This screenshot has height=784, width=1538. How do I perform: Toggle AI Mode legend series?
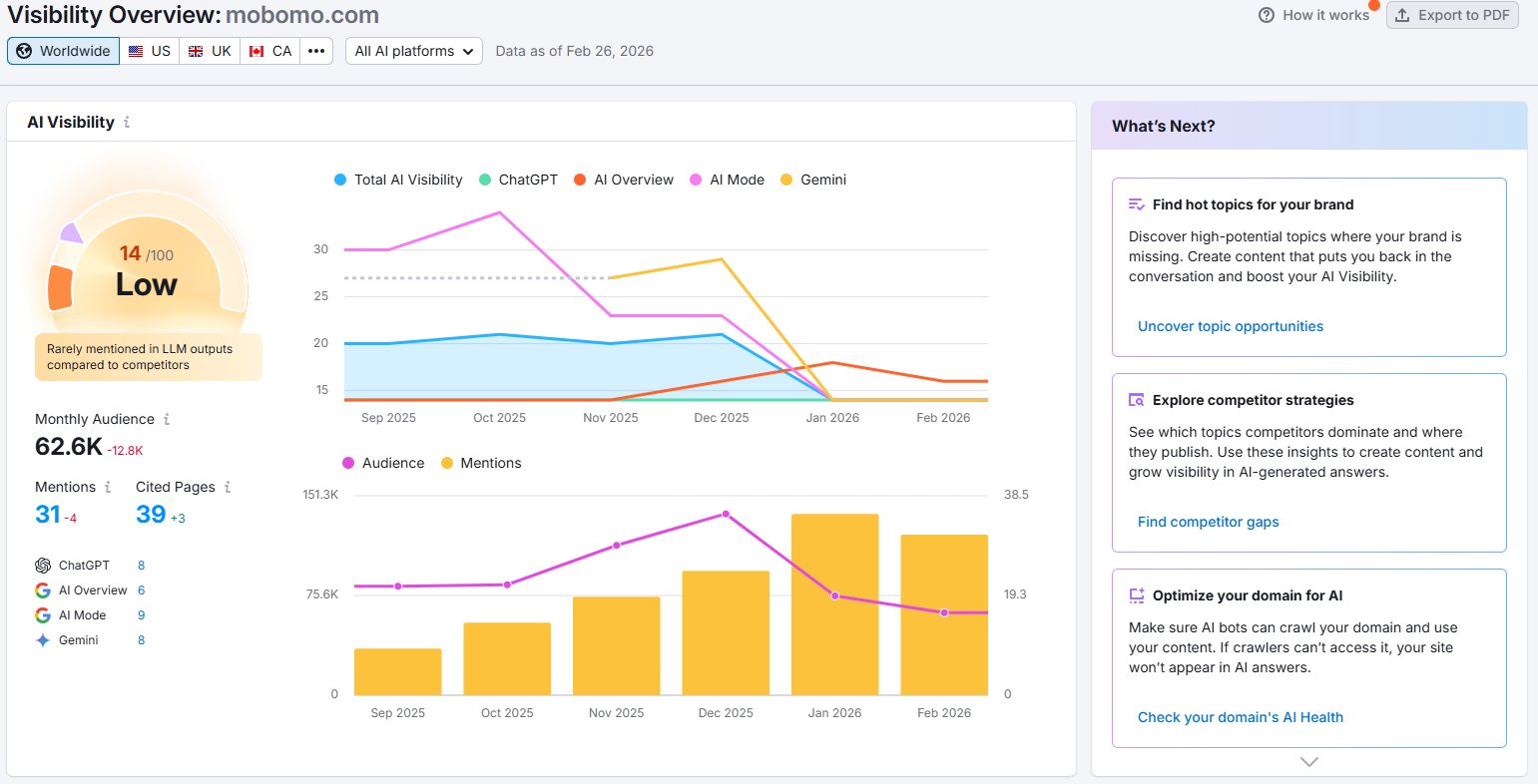727,181
